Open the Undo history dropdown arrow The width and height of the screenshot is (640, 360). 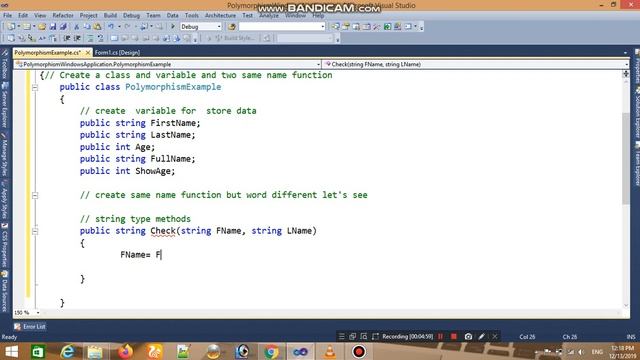pyautogui.click(x=119, y=27)
